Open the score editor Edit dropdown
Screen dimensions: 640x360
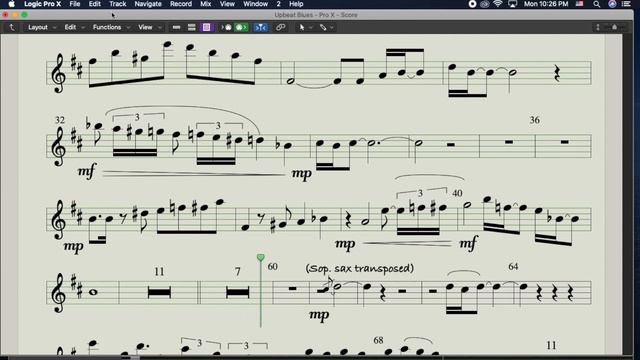tap(74, 27)
